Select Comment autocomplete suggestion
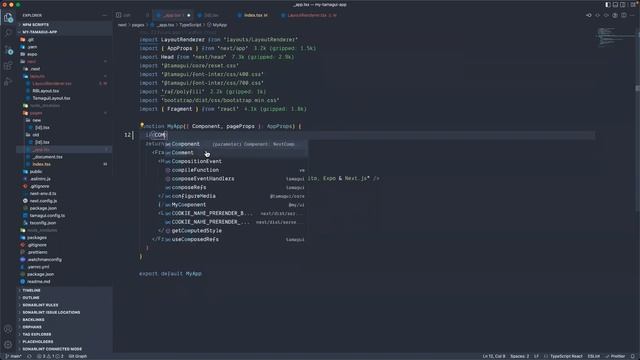Image resolution: width=640 pixels, height=360 pixels. (236, 153)
